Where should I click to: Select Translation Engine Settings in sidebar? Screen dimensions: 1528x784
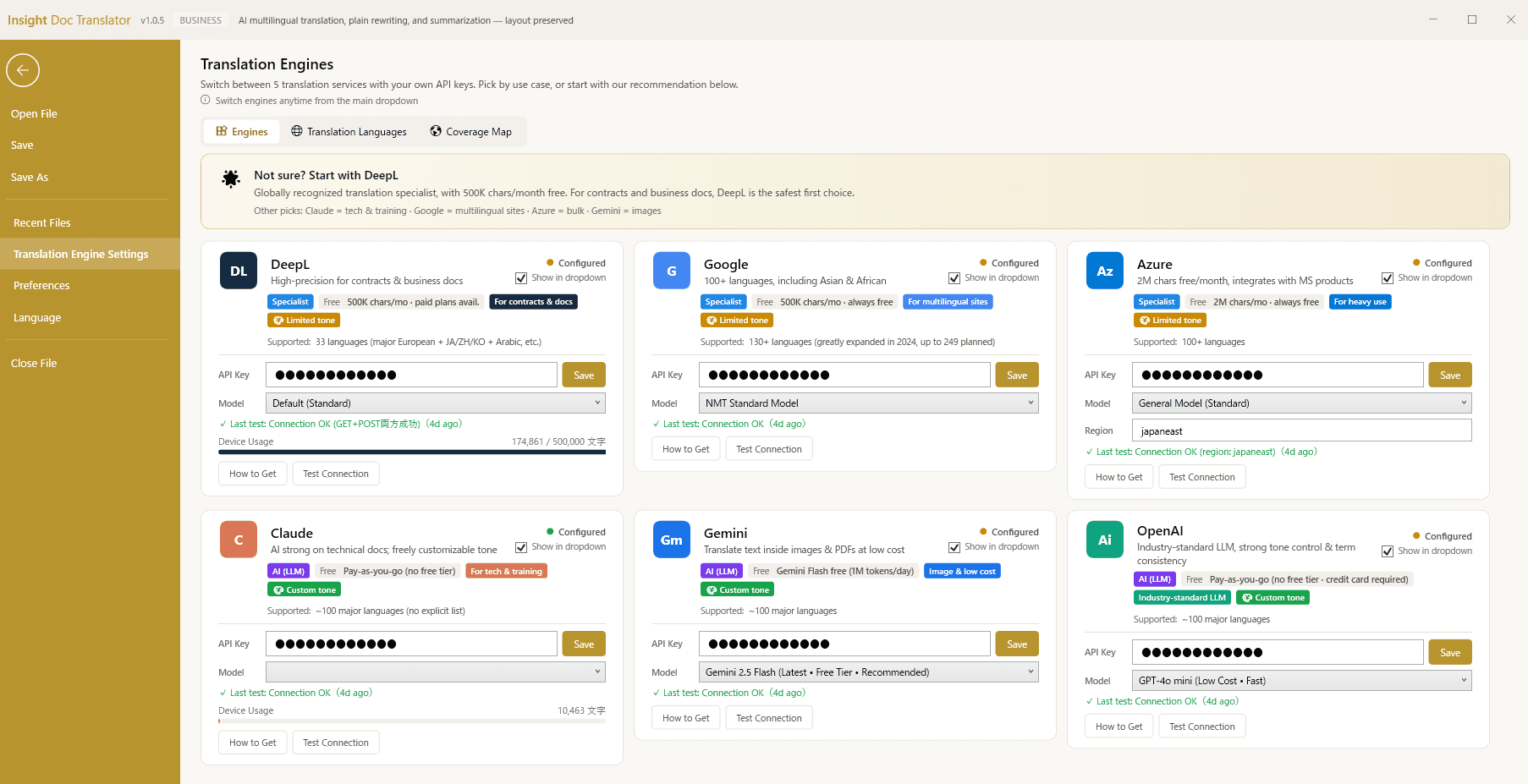click(90, 254)
